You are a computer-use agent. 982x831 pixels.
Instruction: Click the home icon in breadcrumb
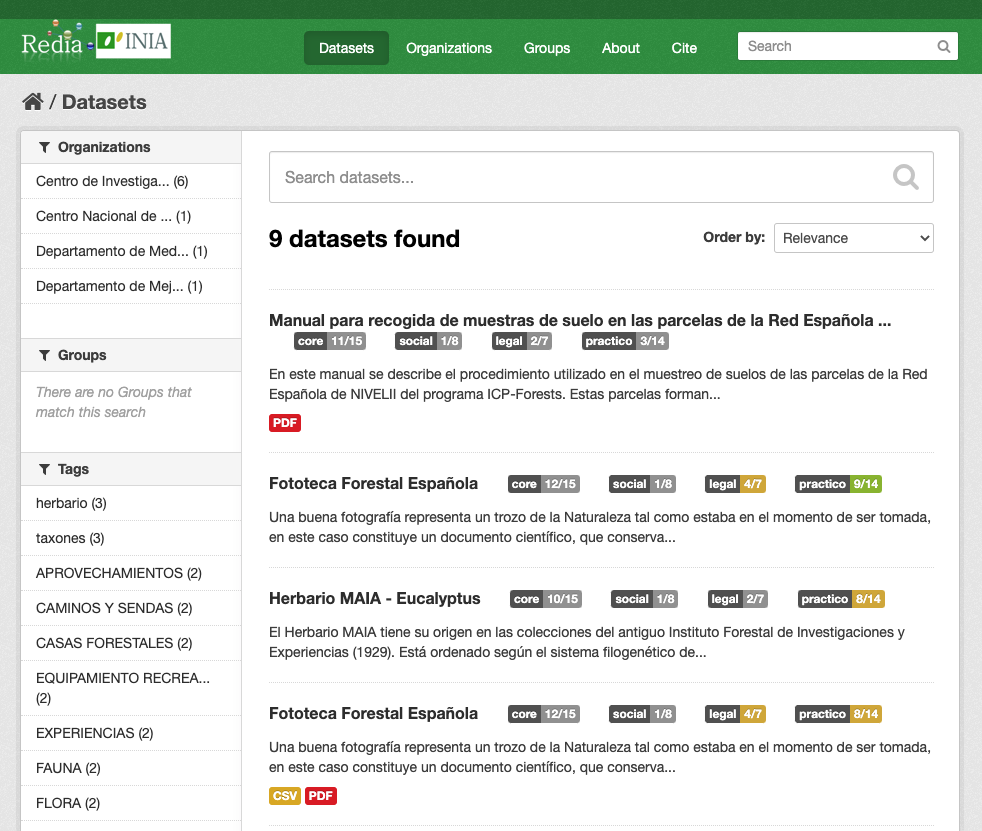coord(33,101)
